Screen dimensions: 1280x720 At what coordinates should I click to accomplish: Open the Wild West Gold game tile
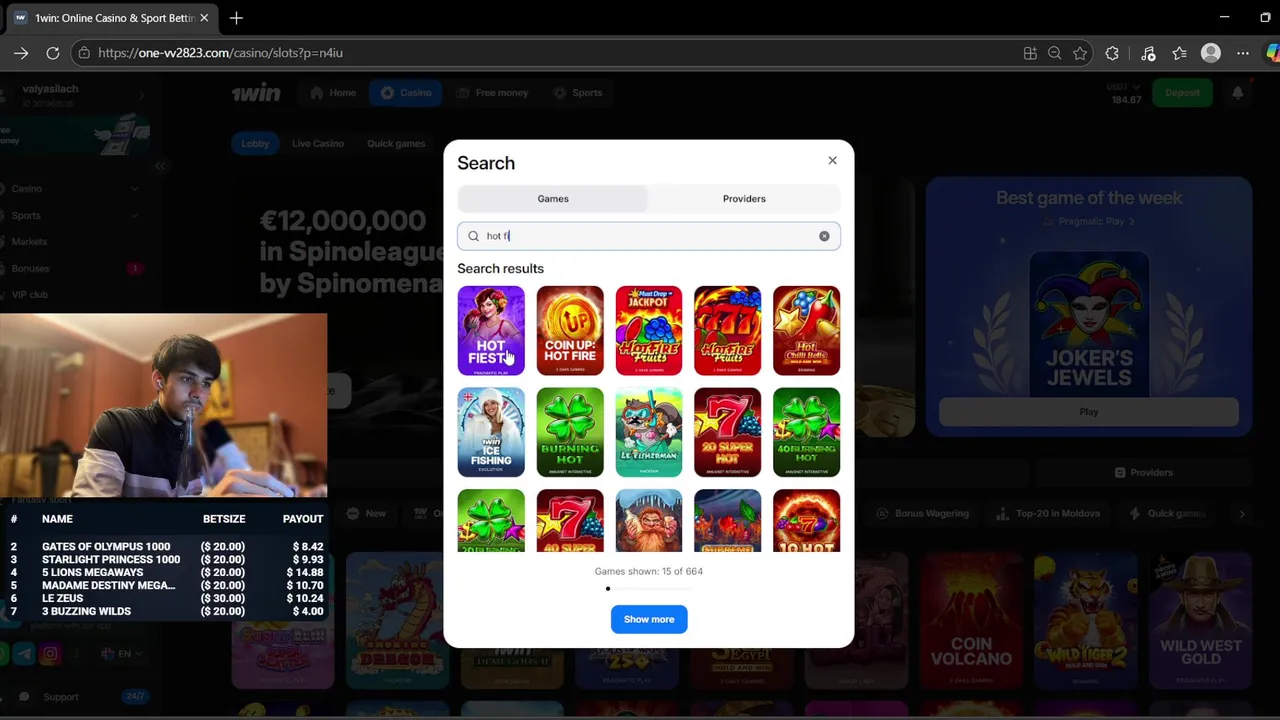point(1200,620)
